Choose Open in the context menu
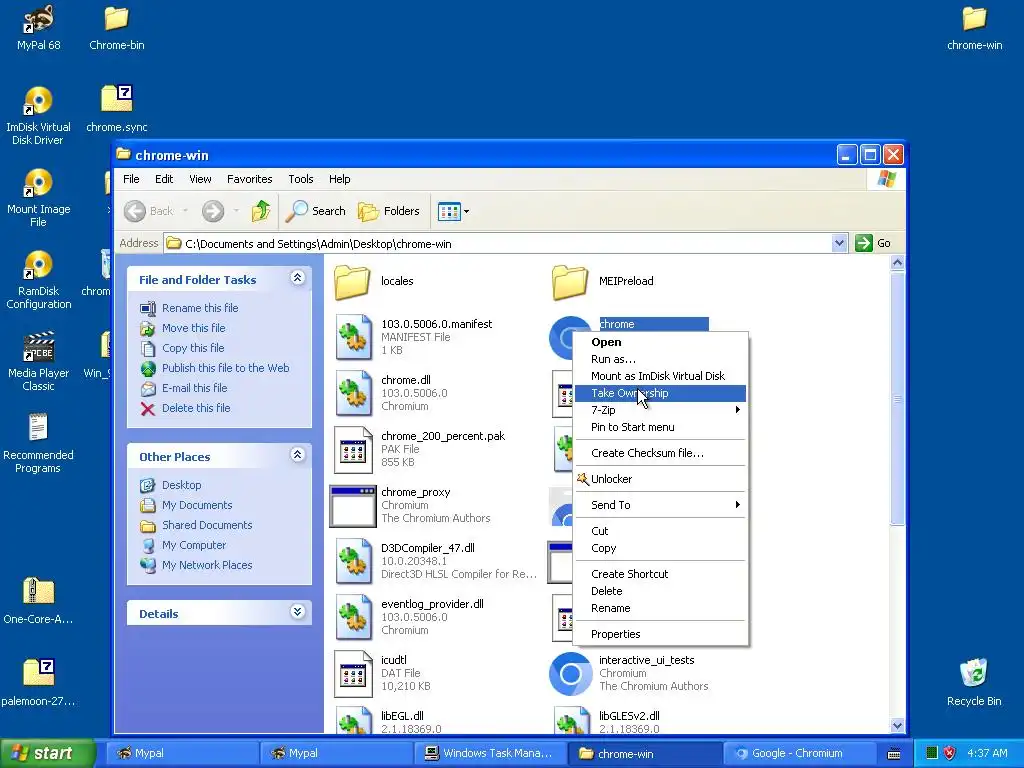The width and height of the screenshot is (1024, 768). [660, 342]
